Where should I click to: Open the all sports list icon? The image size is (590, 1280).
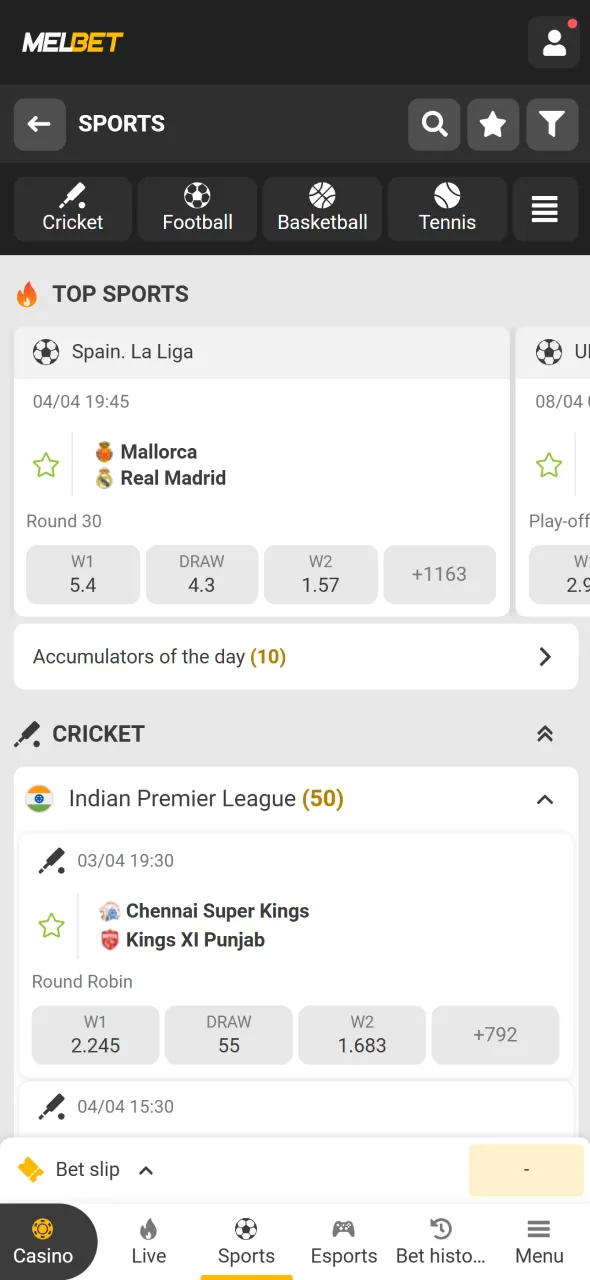tap(545, 209)
